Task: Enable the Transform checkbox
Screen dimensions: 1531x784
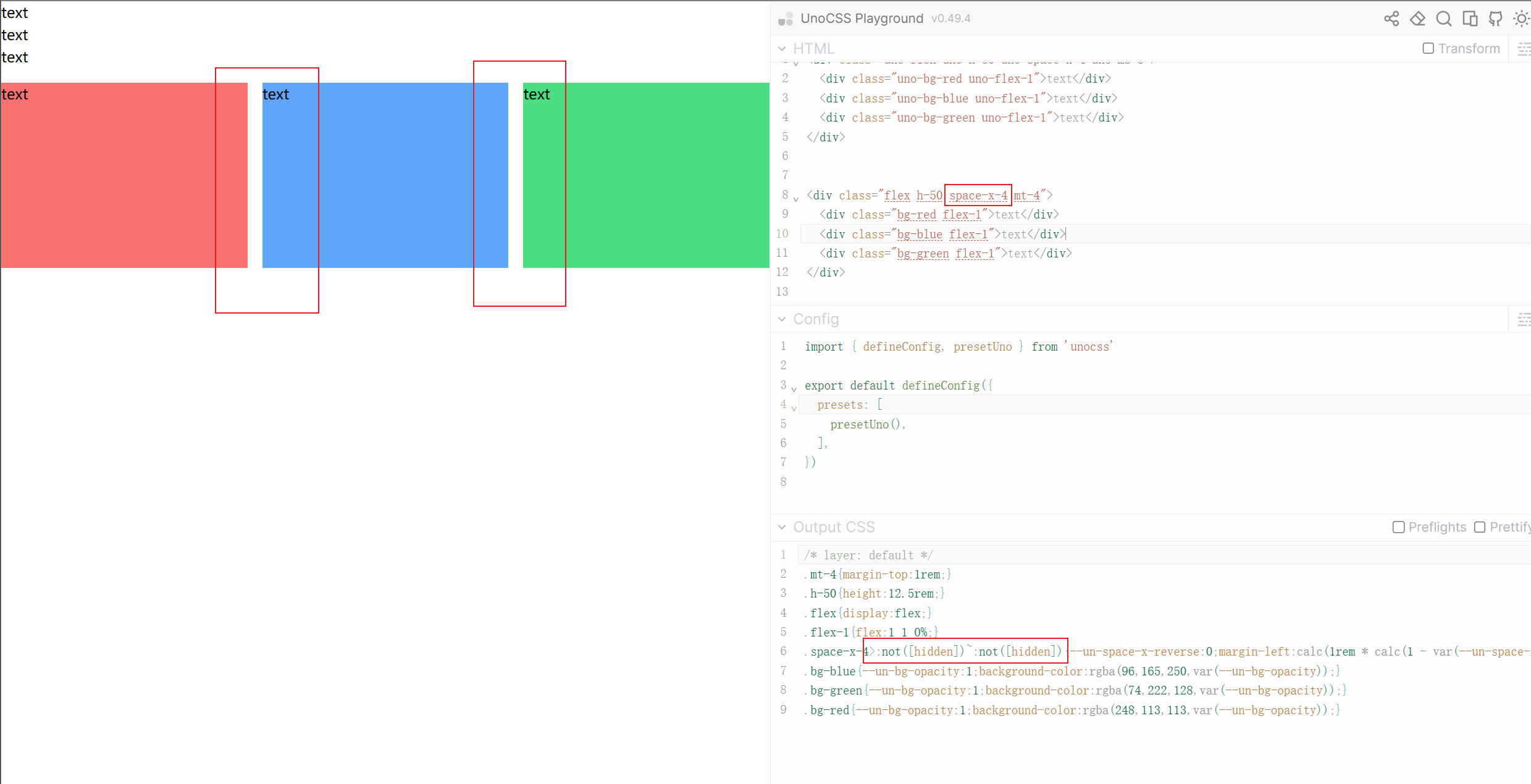Action: (1428, 48)
